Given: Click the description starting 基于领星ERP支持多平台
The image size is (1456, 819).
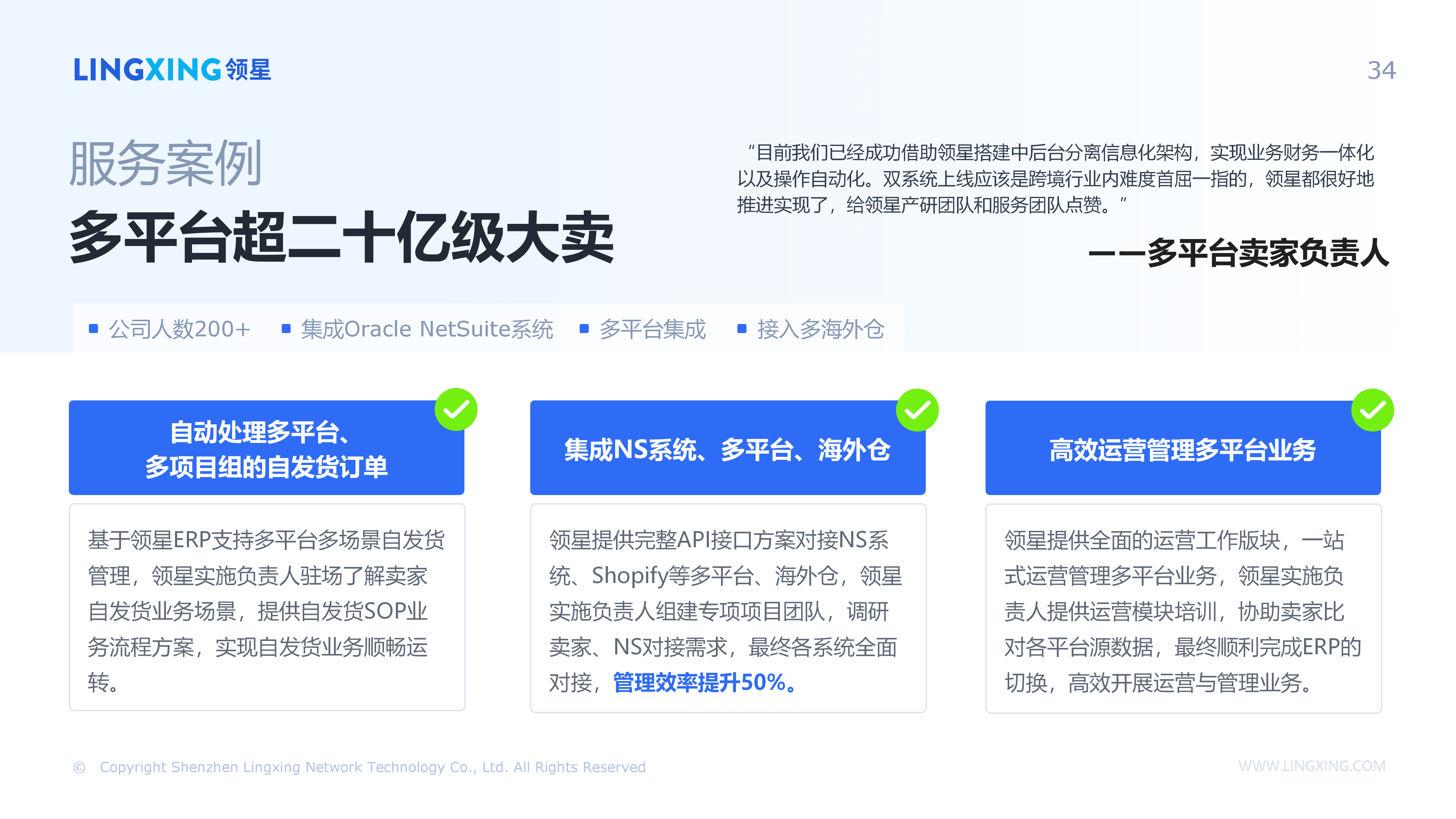Looking at the screenshot, I should click(x=267, y=611).
